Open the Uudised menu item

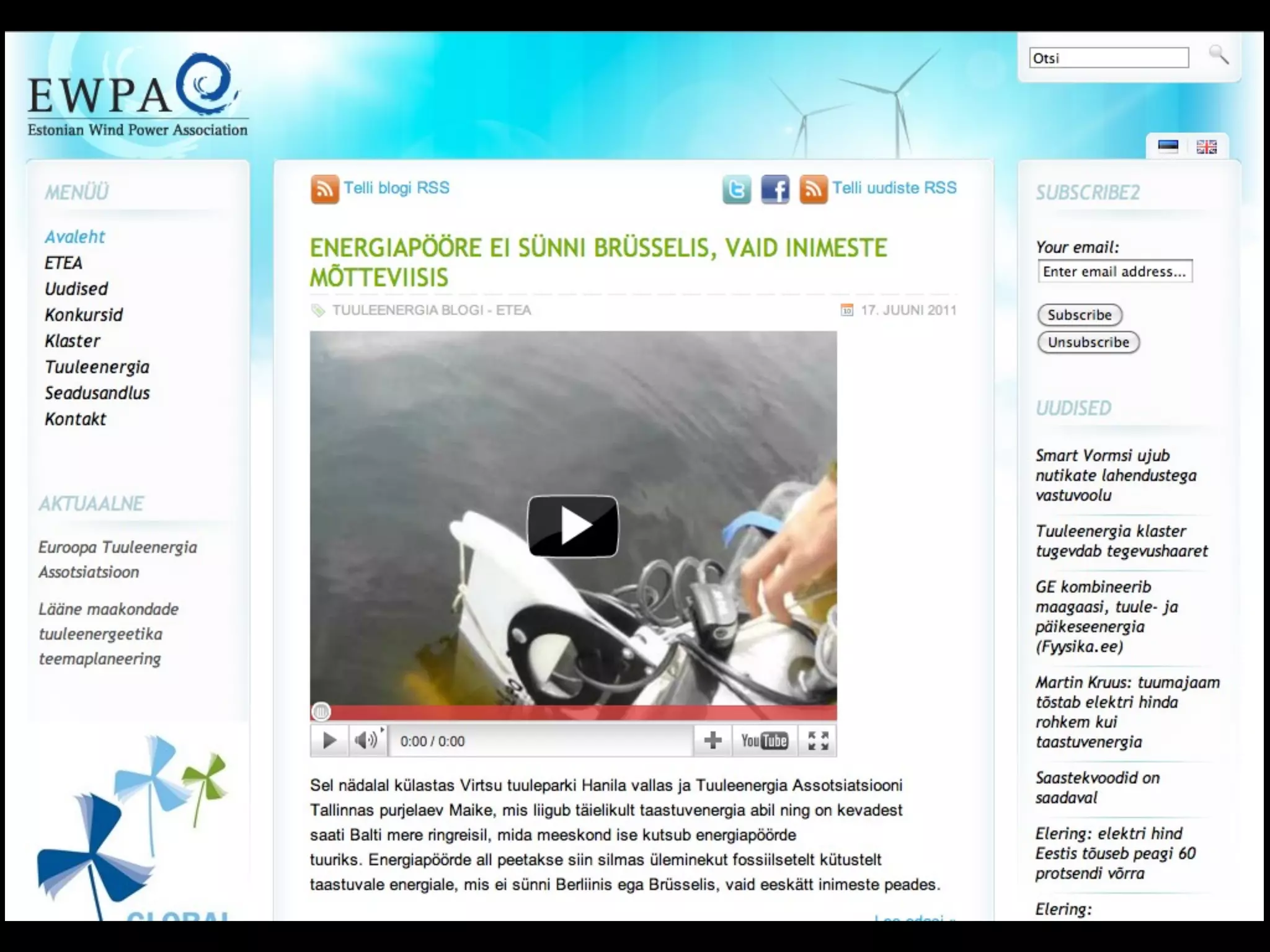point(76,289)
